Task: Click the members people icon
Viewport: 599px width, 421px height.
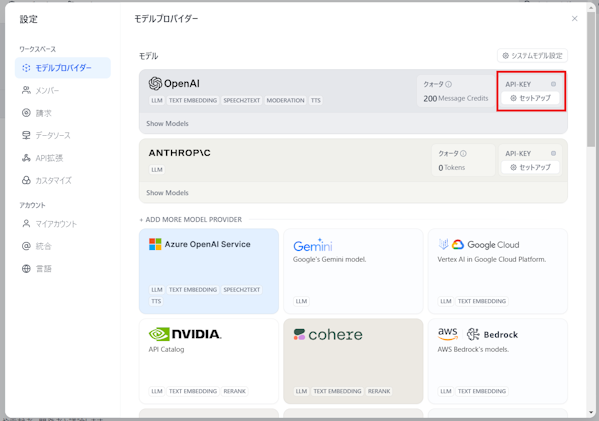Action: click(x=26, y=91)
